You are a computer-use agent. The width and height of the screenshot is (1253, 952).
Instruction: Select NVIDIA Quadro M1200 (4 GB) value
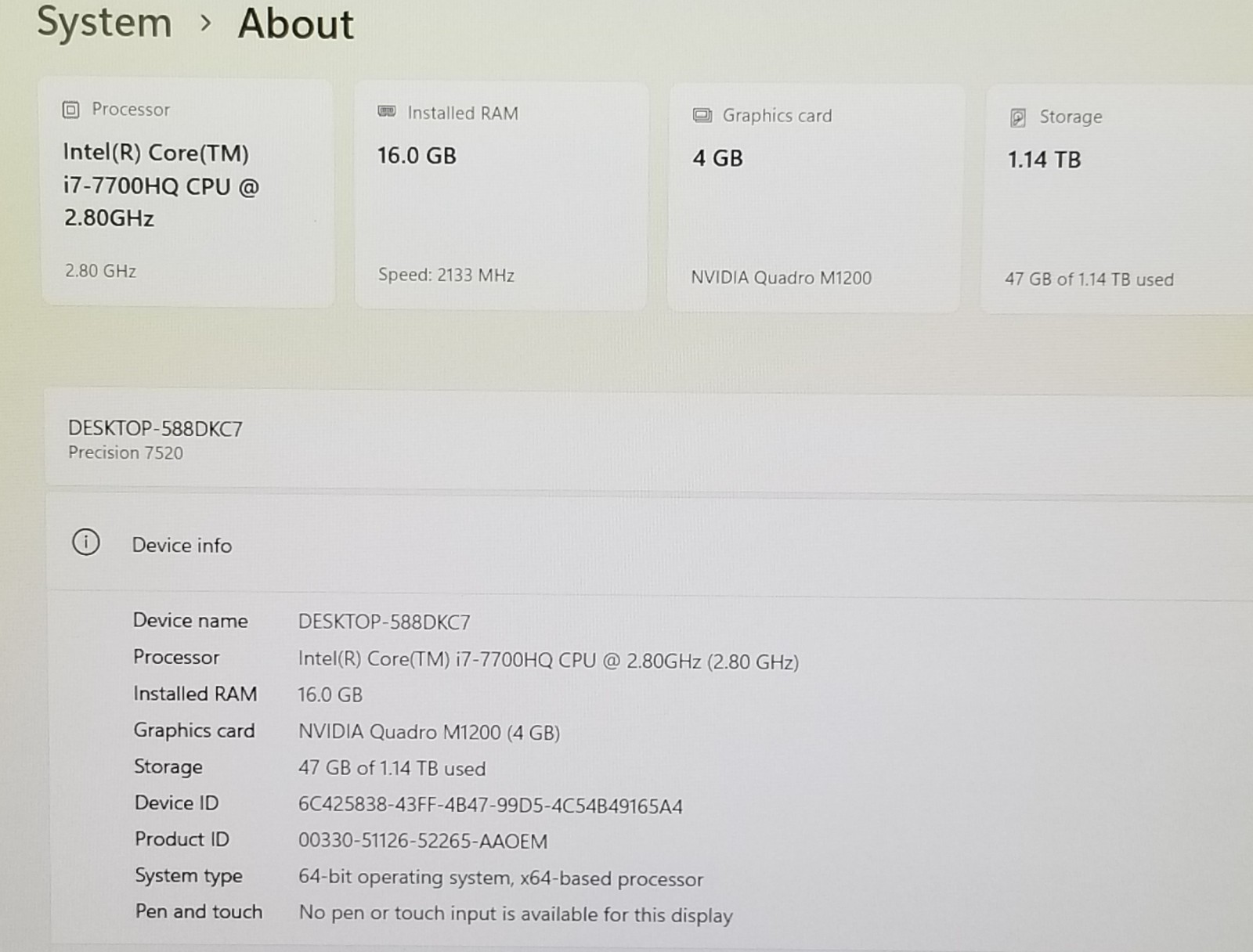coord(429,732)
